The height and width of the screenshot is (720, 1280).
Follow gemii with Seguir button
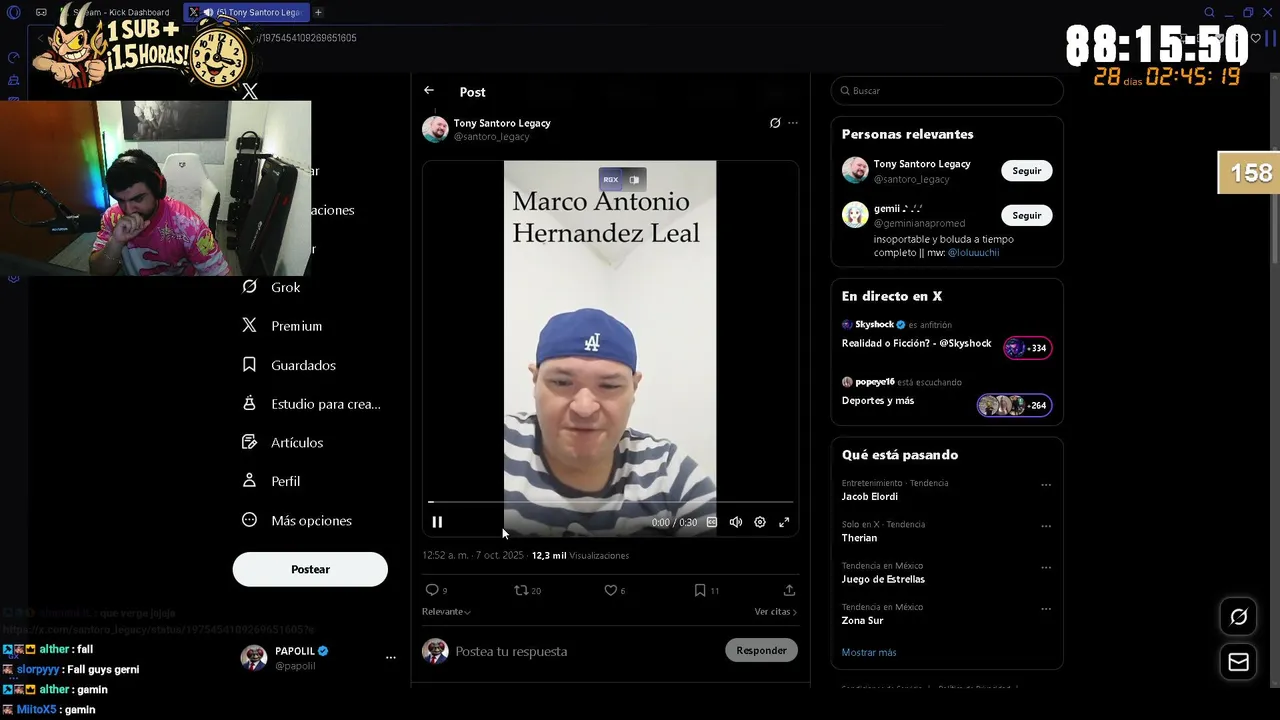pyautogui.click(x=1027, y=215)
